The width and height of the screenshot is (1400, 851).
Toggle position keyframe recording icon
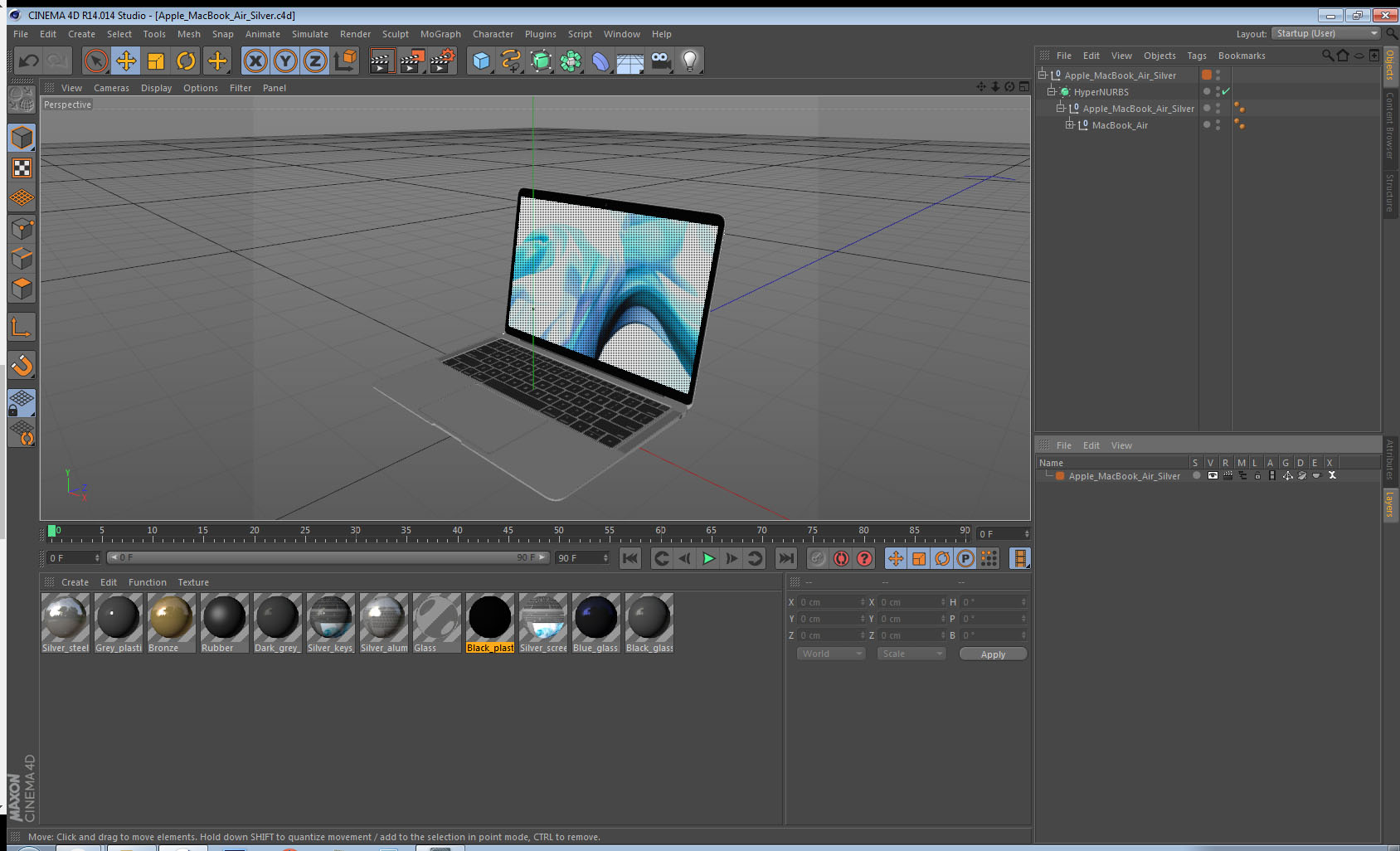[x=896, y=558]
